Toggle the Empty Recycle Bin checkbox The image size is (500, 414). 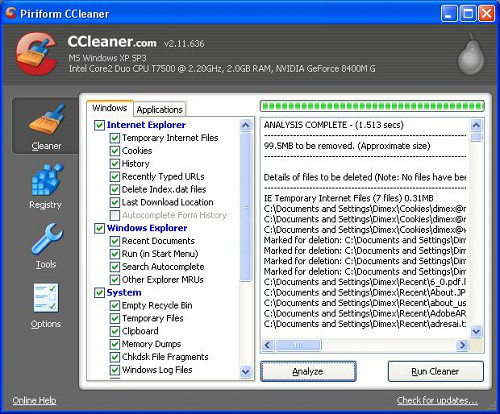point(115,305)
